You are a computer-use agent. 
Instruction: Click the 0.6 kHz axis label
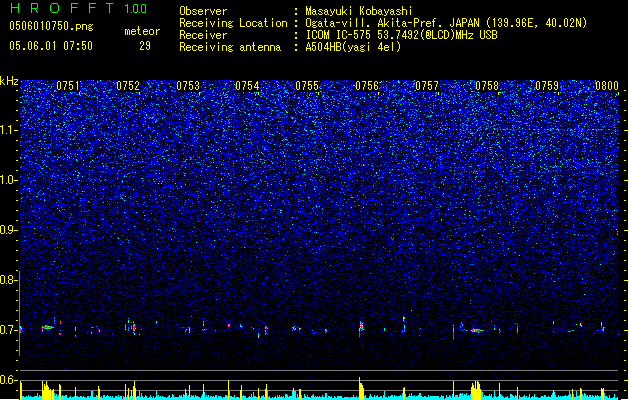click(8, 380)
